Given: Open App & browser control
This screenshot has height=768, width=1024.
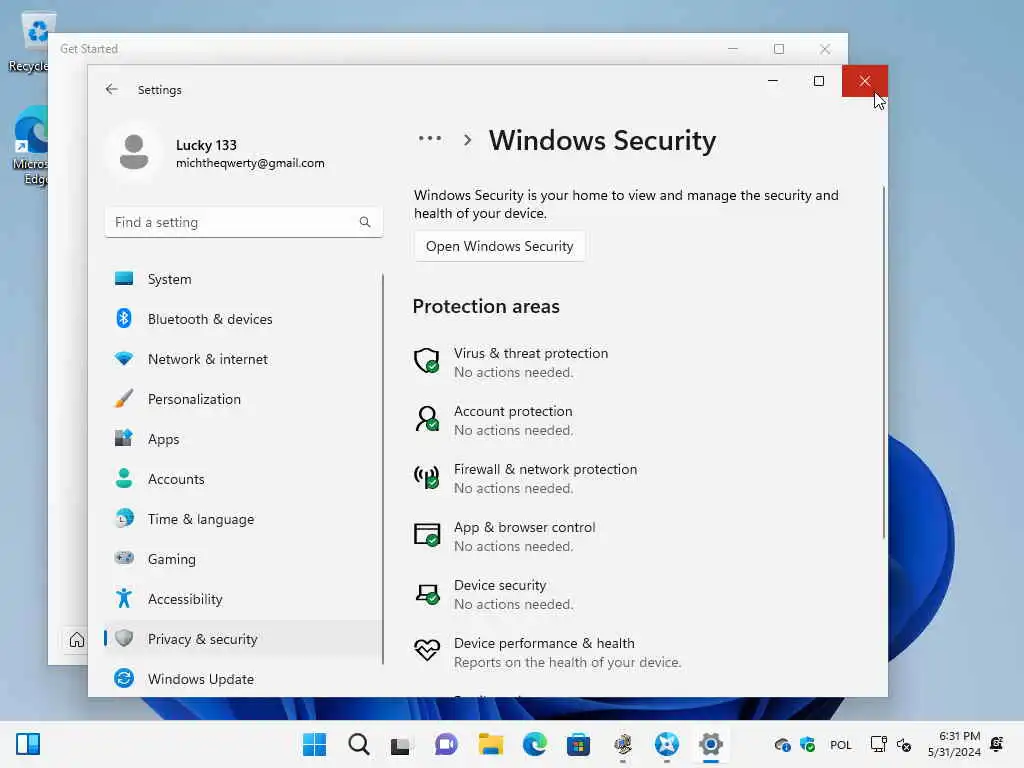Looking at the screenshot, I should (524, 537).
